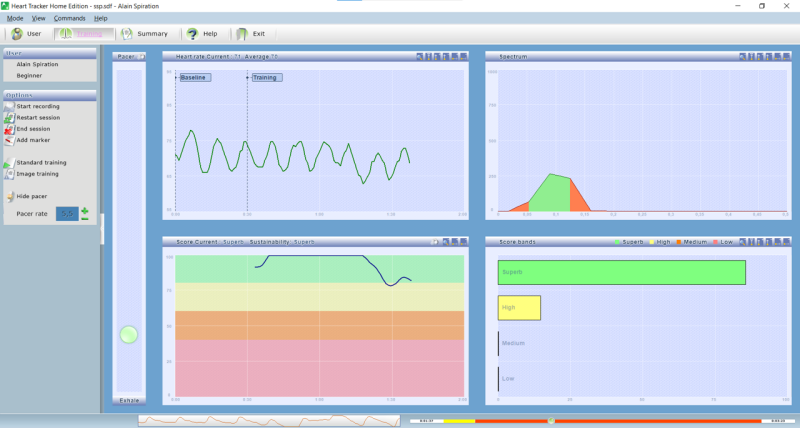
Task: Hide the pacer
Action: coord(32,196)
